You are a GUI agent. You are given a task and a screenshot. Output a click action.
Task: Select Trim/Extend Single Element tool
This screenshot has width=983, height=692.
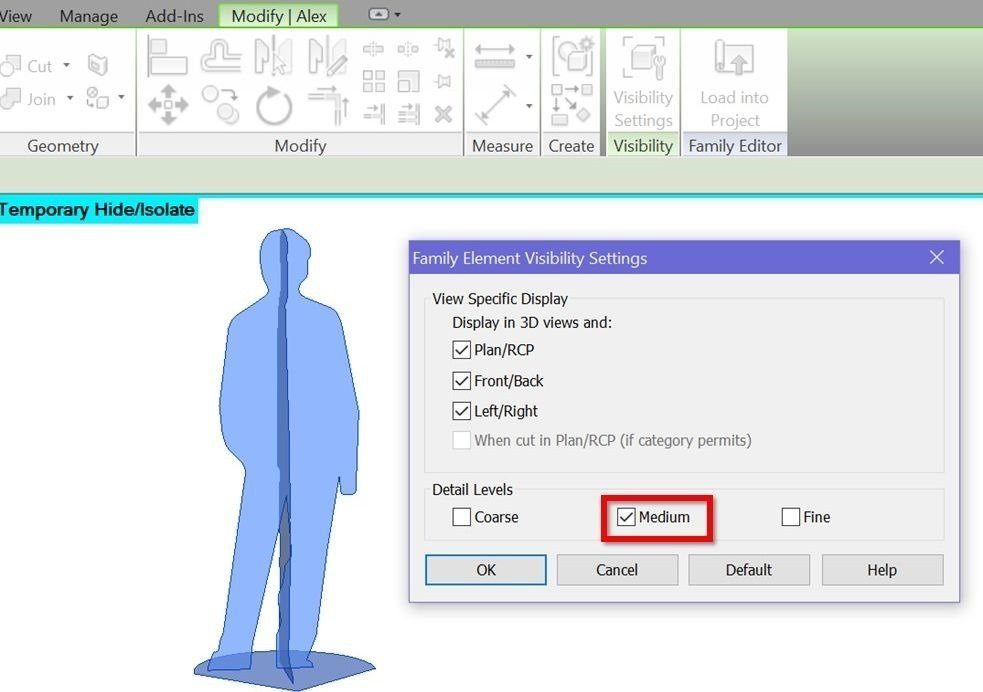click(x=374, y=114)
